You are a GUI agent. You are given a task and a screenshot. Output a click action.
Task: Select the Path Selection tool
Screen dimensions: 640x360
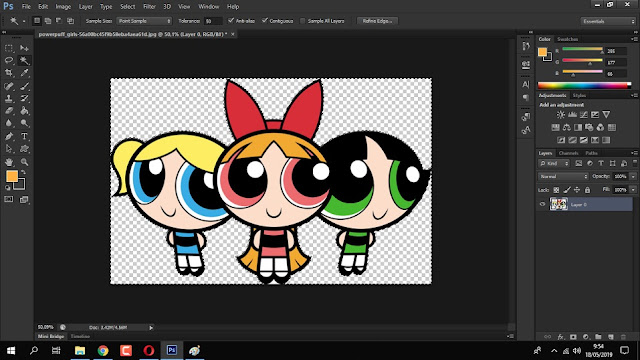coord(9,149)
